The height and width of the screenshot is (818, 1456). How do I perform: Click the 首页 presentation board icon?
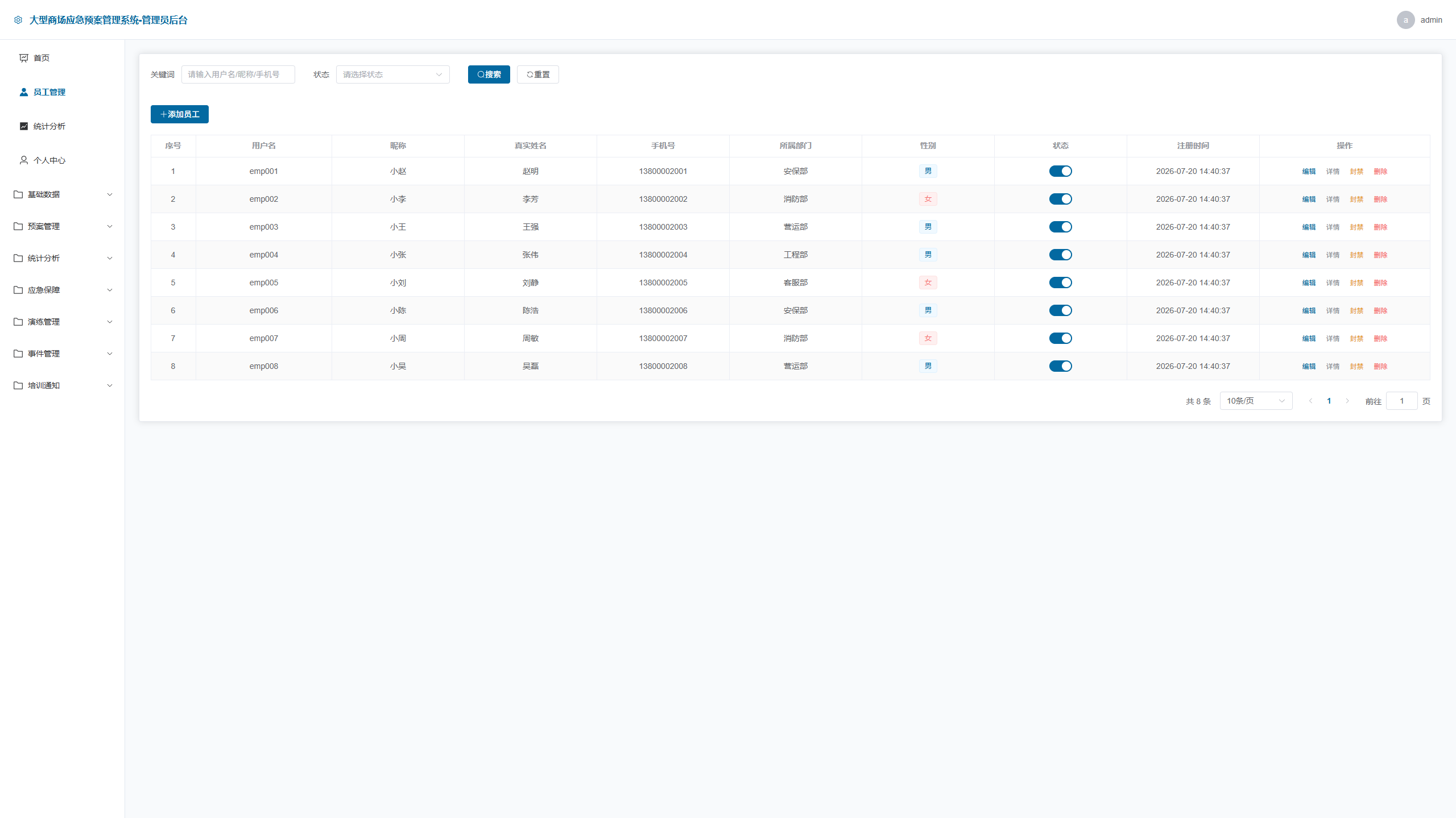tap(24, 58)
